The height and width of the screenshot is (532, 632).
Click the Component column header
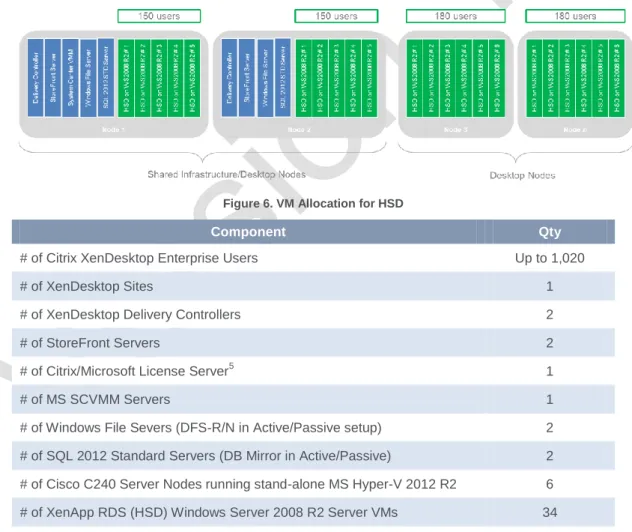(248, 232)
